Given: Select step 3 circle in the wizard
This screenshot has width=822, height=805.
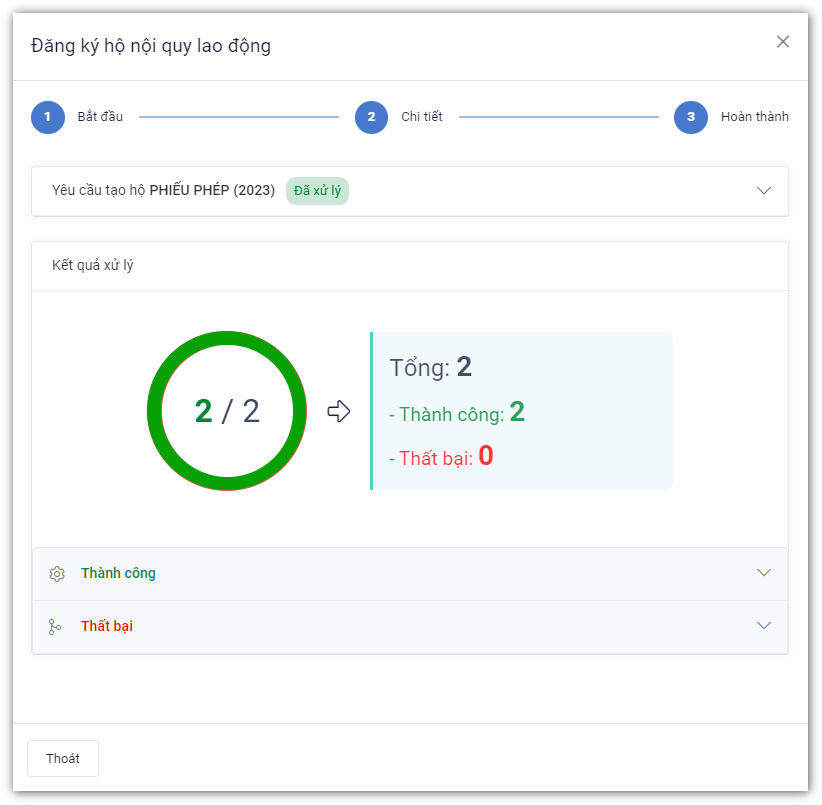Looking at the screenshot, I should pyautogui.click(x=690, y=117).
